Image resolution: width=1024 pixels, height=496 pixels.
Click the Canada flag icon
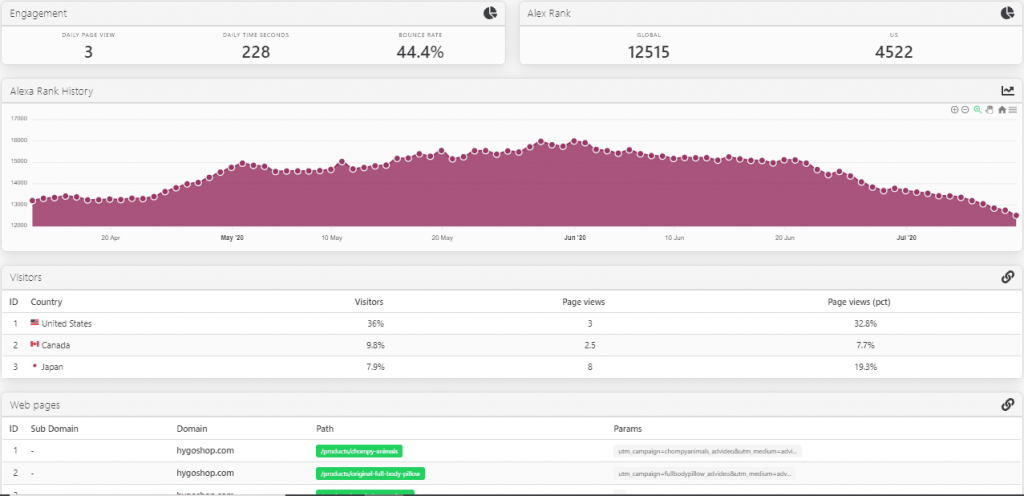35,345
